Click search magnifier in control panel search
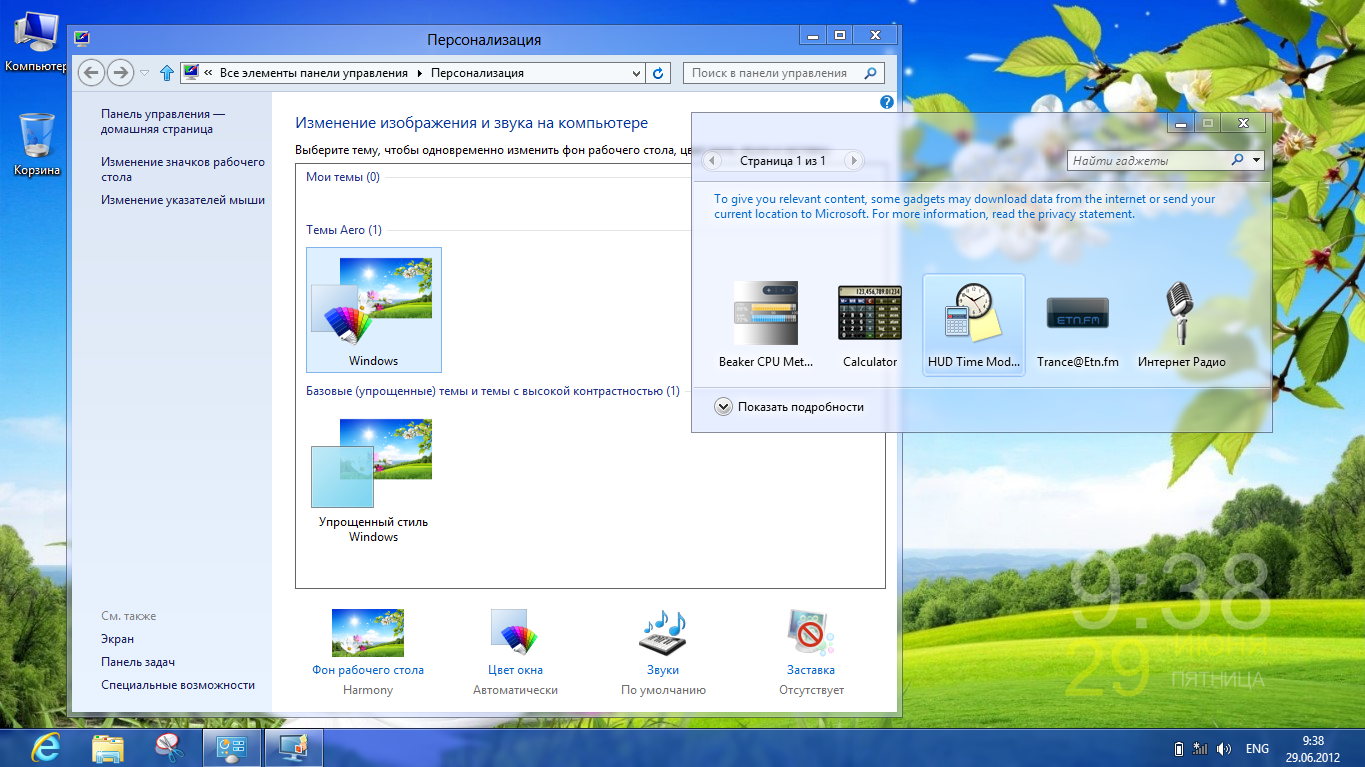Screen dimensions: 1365x767 pos(871,73)
